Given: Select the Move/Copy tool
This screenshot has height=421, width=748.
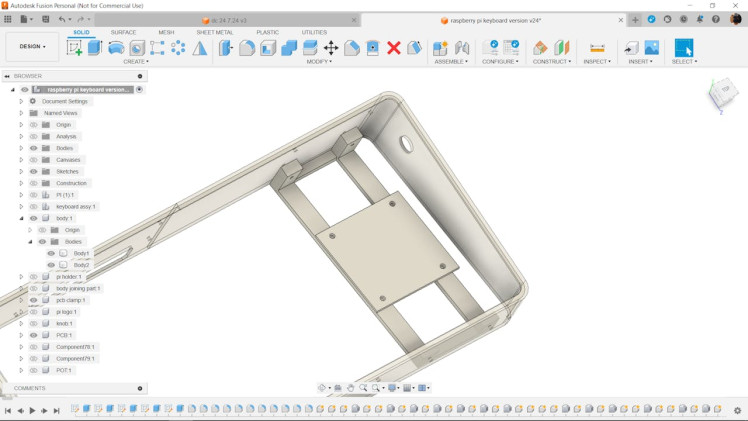Looking at the screenshot, I should (x=331, y=48).
